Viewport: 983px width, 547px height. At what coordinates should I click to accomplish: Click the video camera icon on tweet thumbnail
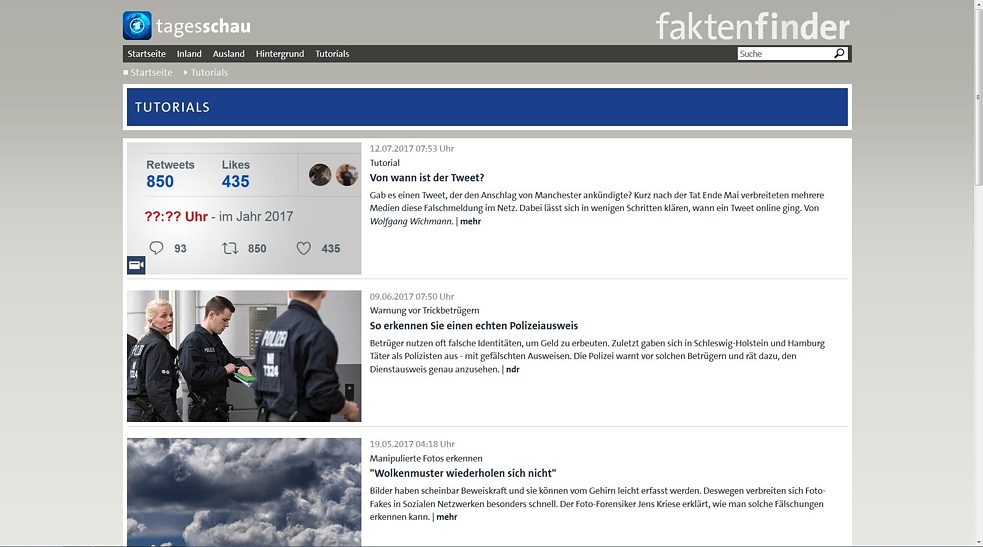point(136,265)
